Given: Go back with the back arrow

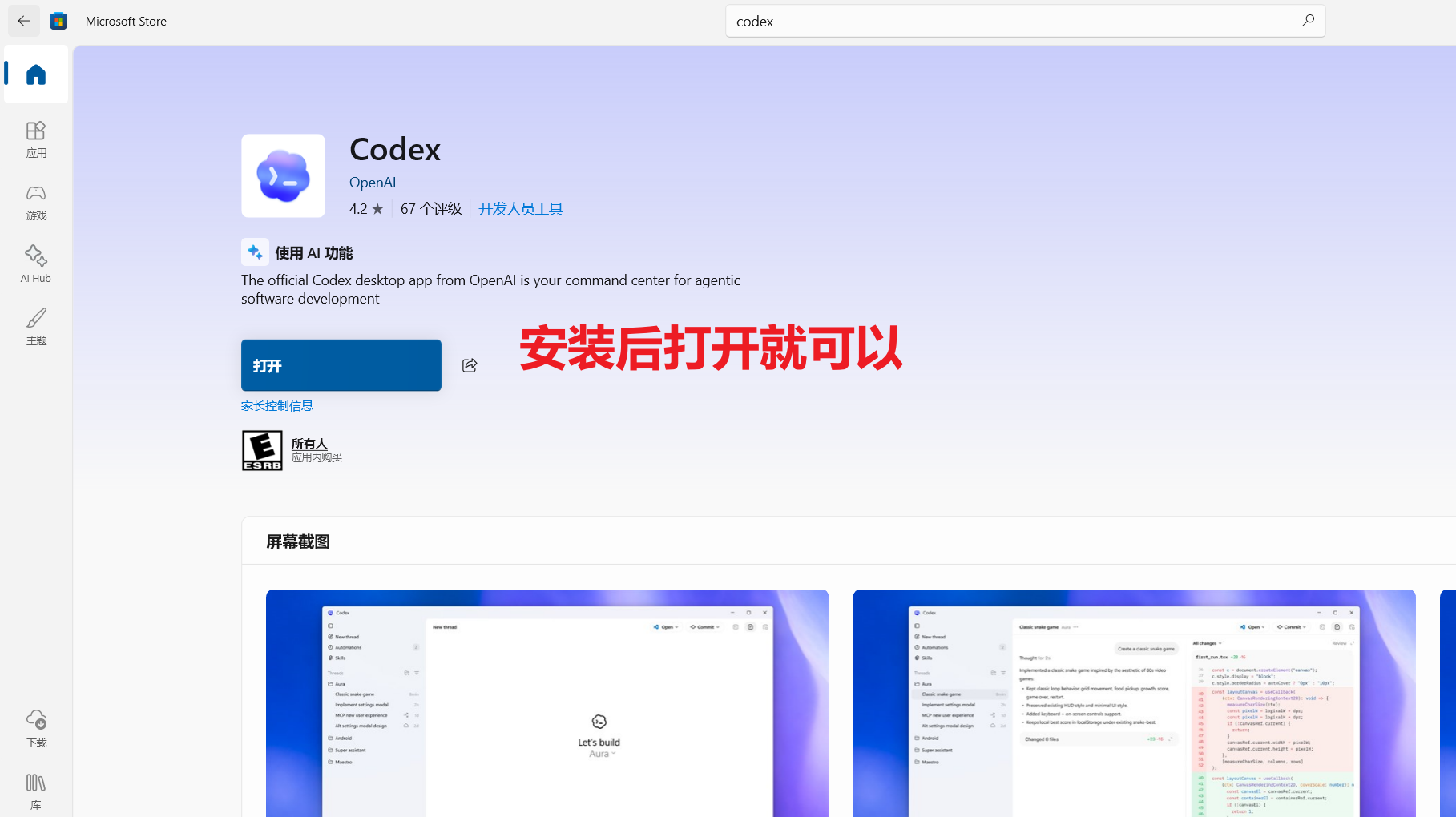Looking at the screenshot, I should coord(24,21).
